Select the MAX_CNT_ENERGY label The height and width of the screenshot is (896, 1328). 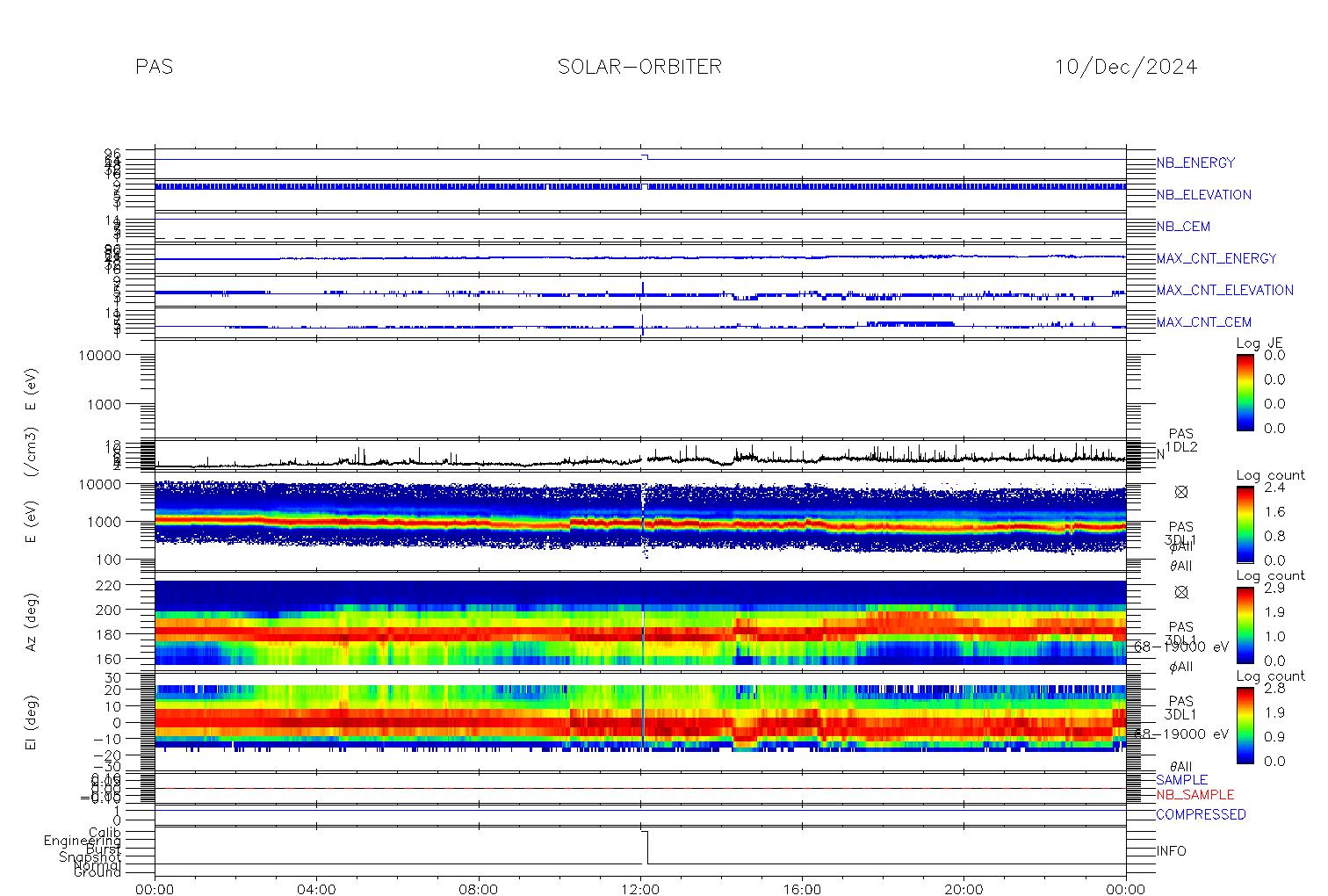point(1216,258)
